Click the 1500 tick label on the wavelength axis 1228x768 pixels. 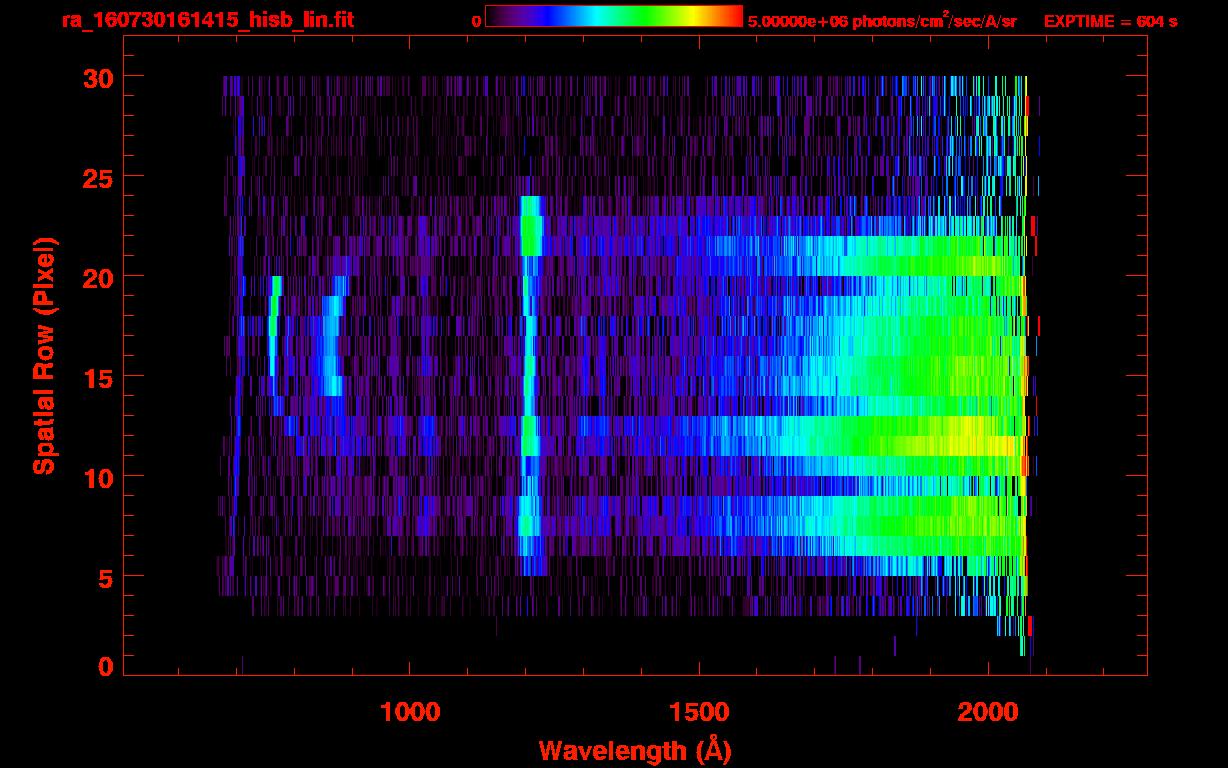tap(699, 712)
